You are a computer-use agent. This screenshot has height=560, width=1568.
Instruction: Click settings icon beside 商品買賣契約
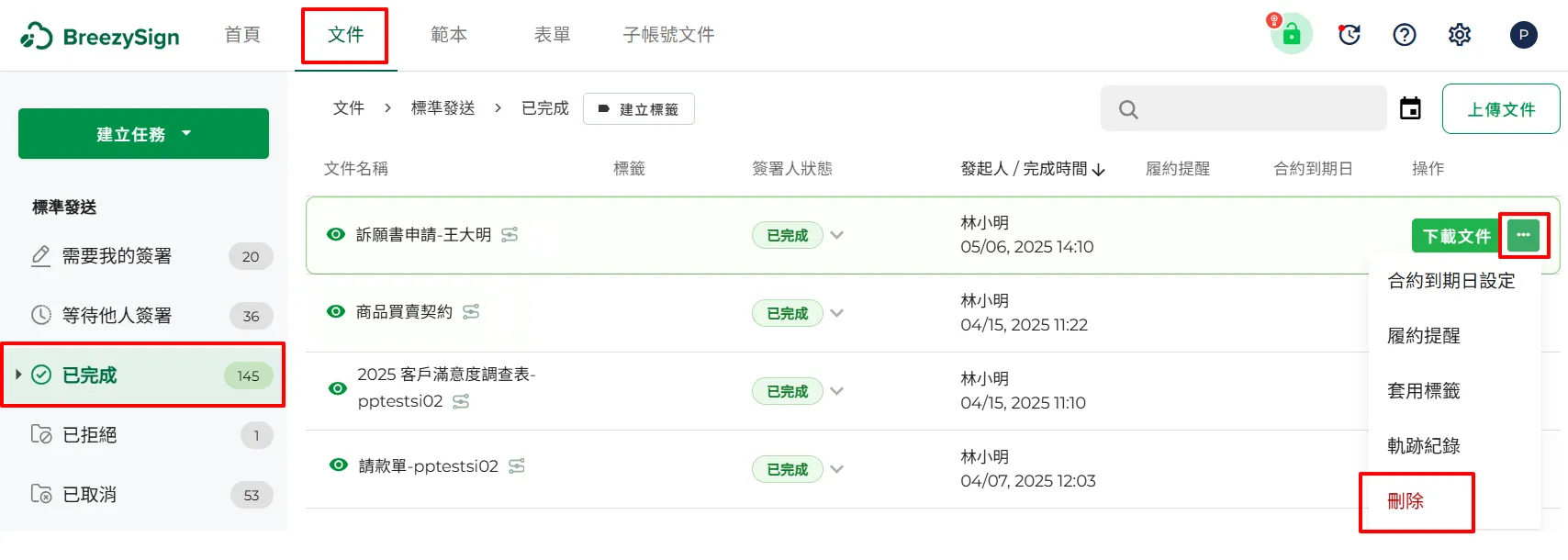471,312
